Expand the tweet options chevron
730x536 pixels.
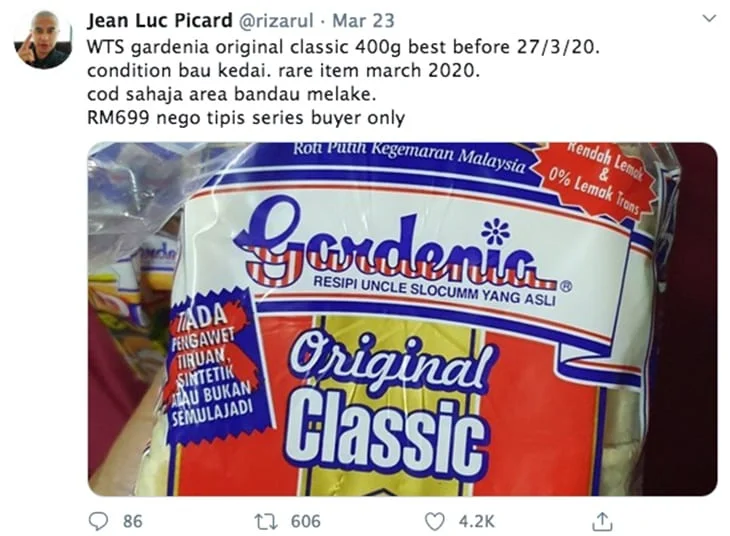point(709,19)
